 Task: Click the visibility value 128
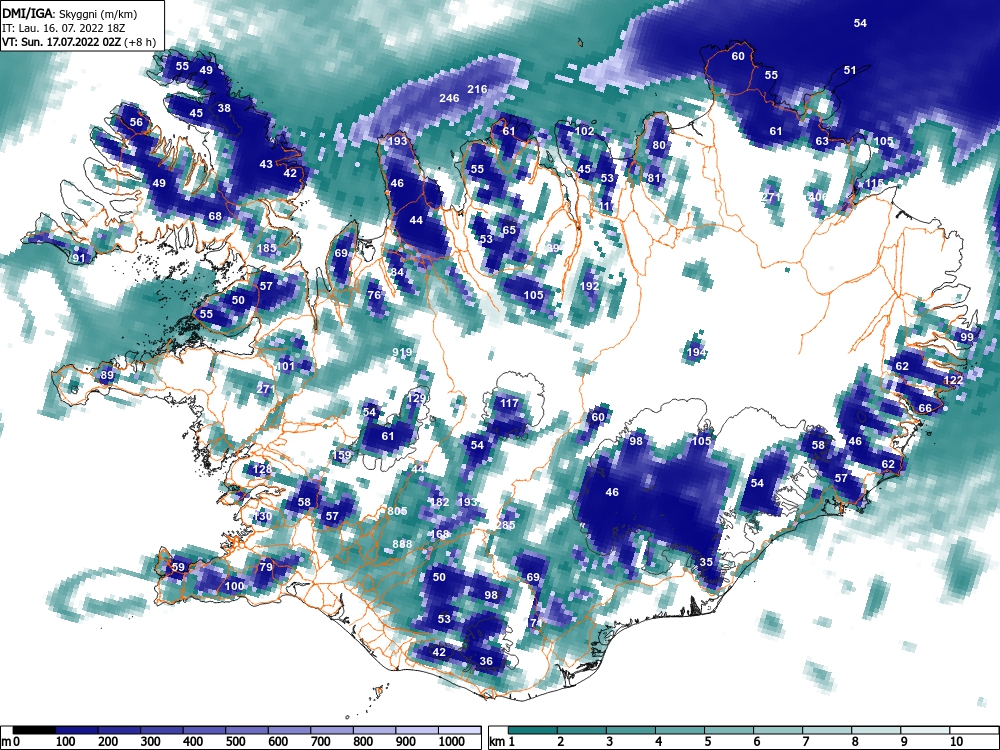pyautogui.click(x=262, y=469)
